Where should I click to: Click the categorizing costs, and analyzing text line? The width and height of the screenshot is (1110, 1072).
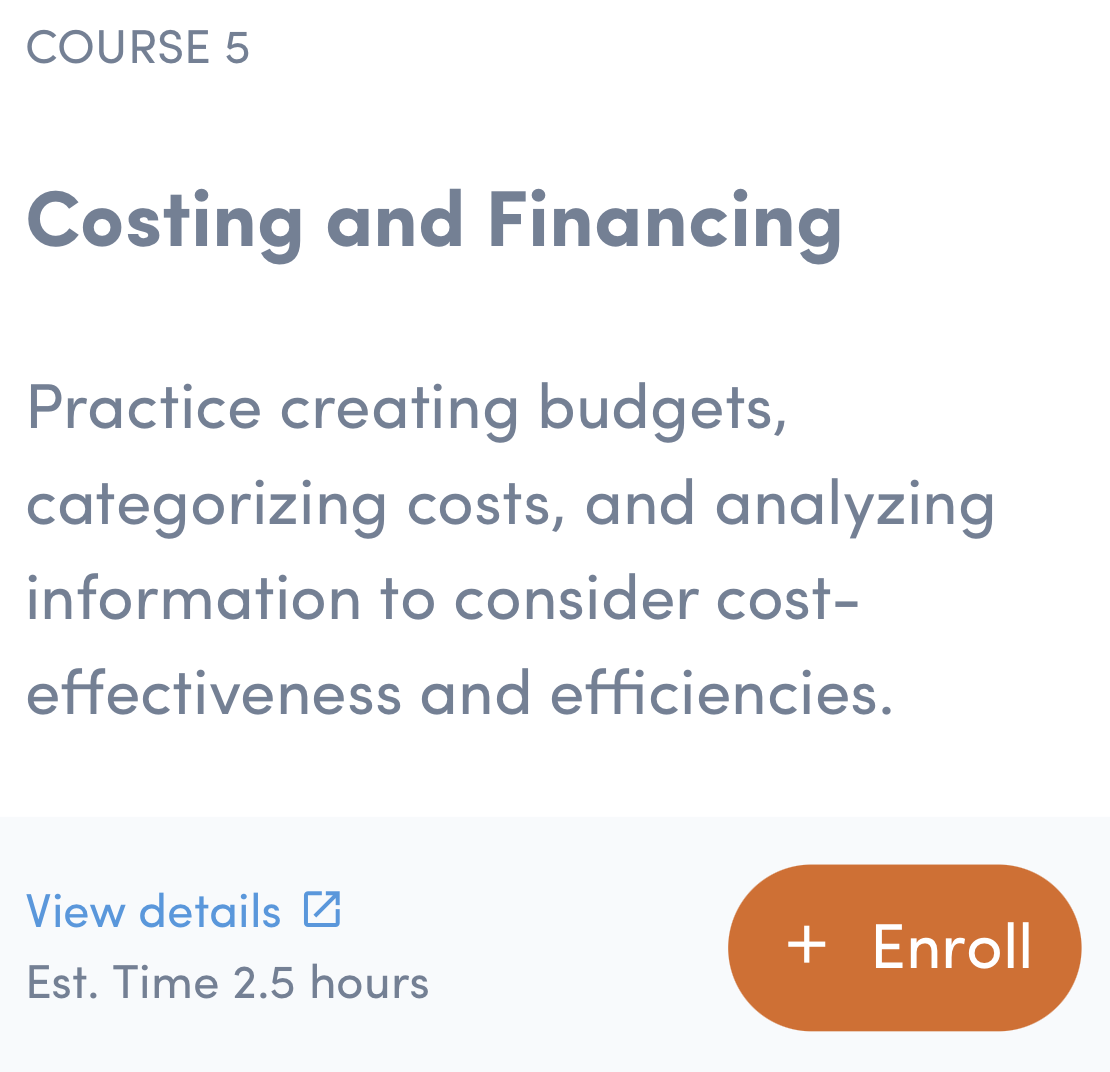(510, 502)
